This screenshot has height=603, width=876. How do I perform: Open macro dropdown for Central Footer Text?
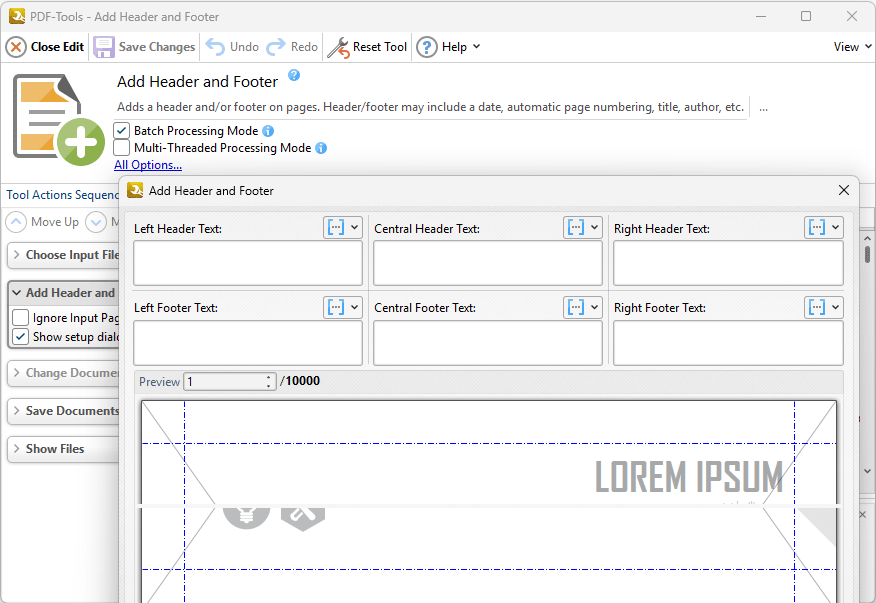point(582,307)
